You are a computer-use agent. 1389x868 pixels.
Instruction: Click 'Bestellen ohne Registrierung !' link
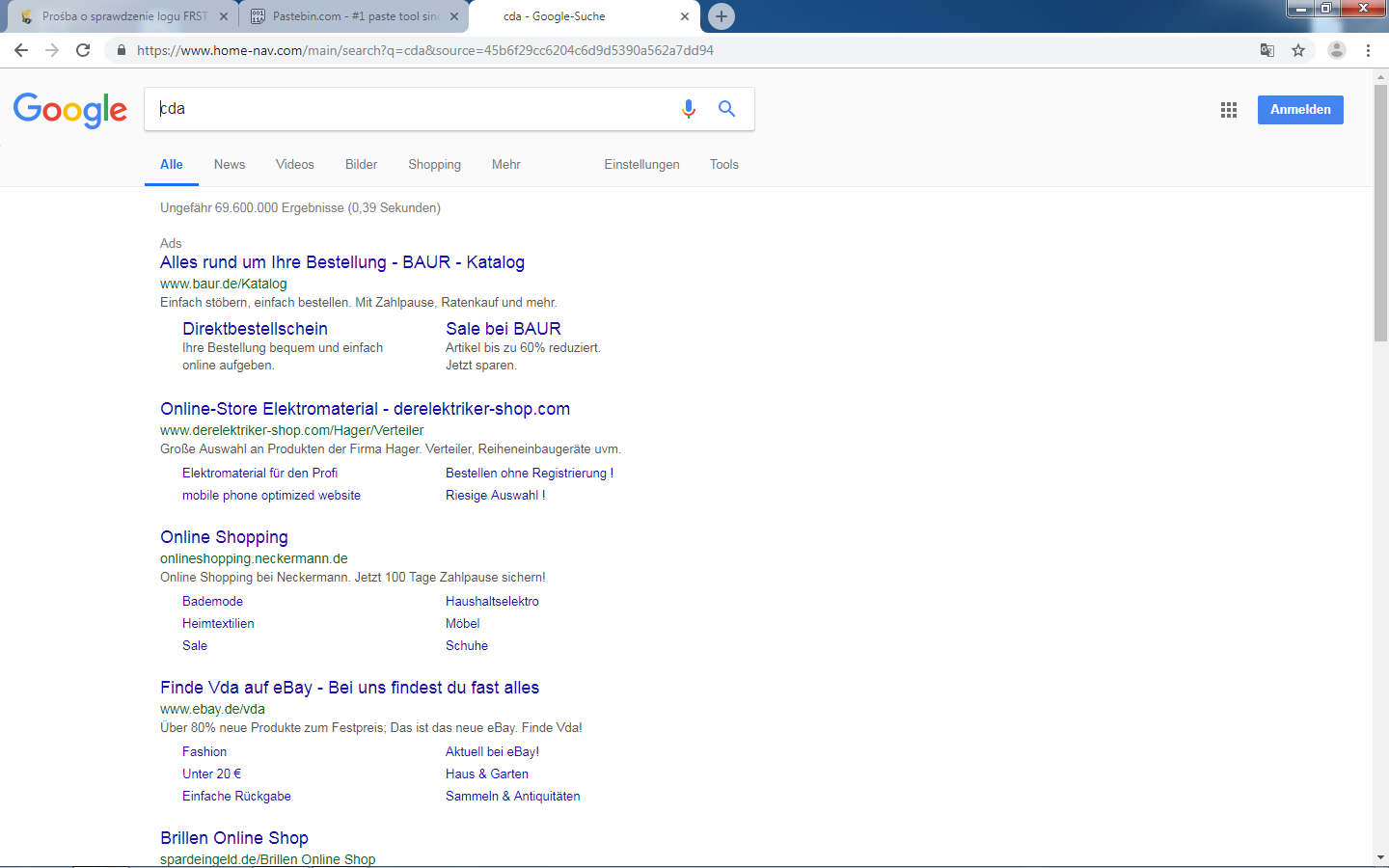[x=530, y=473]
